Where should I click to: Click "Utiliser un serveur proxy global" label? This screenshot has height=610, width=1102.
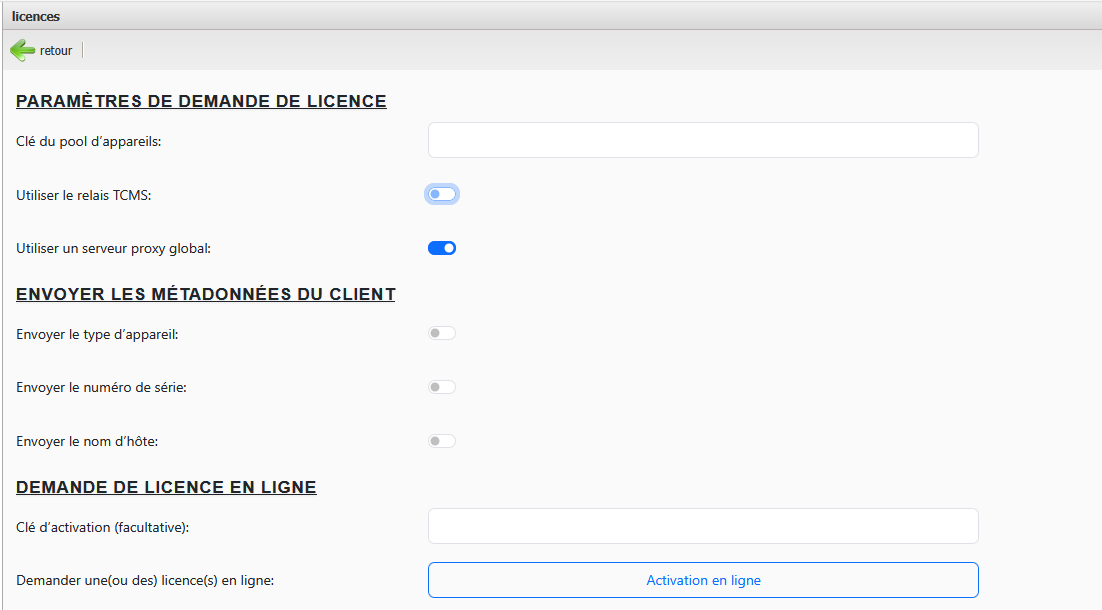click(x=114, y=248)
